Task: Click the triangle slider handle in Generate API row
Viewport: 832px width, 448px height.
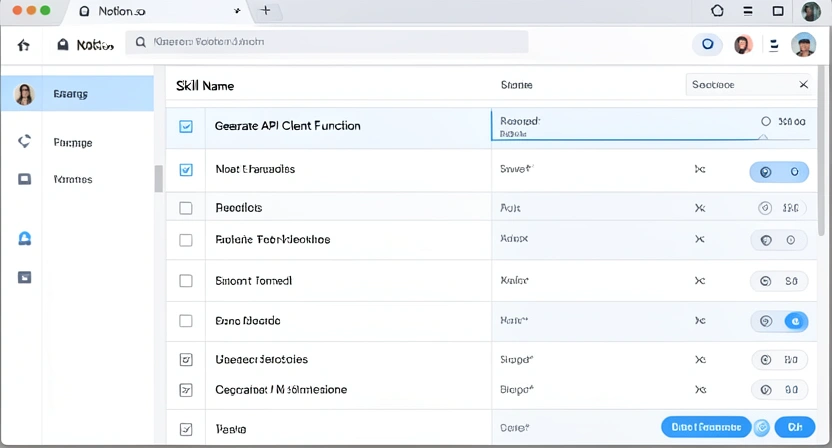Action: 763,137
